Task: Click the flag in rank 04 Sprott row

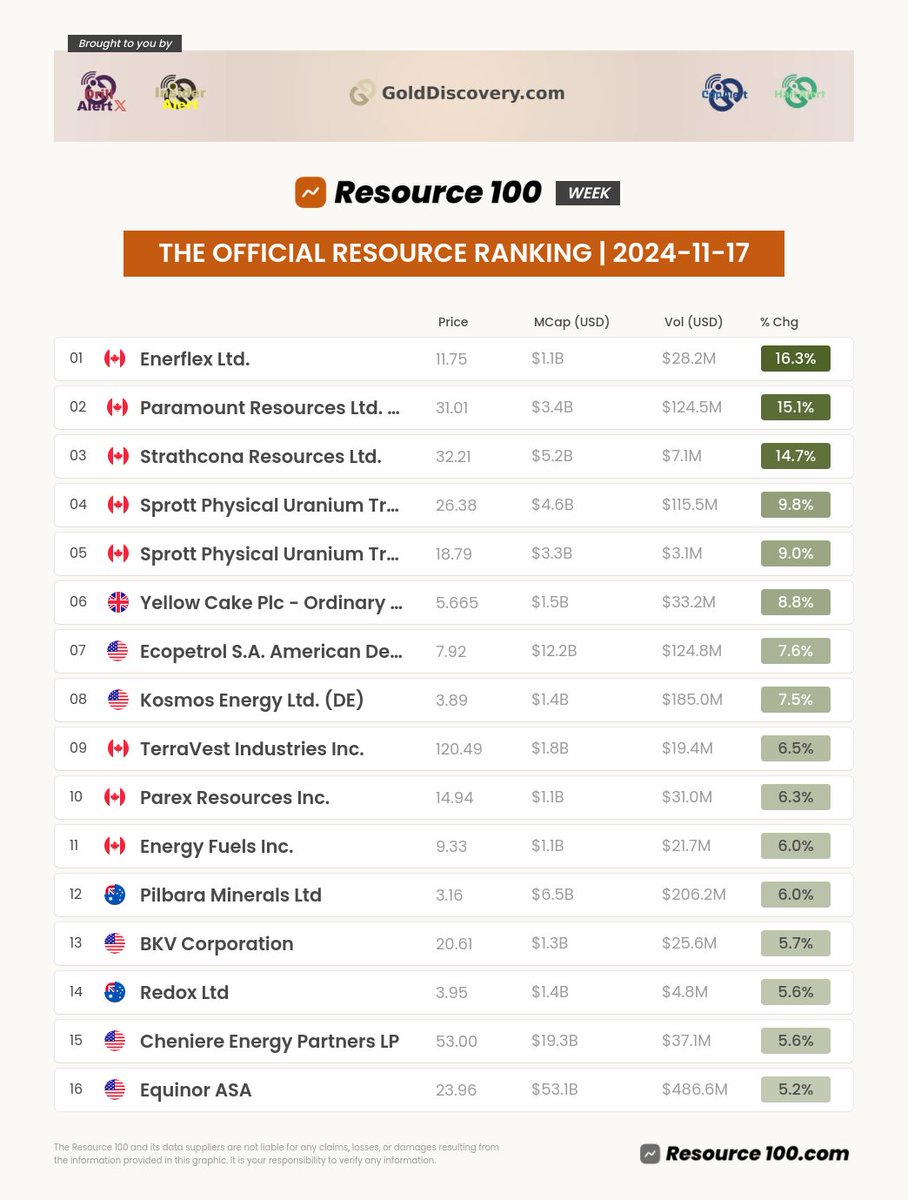Action: click(118, 505)
